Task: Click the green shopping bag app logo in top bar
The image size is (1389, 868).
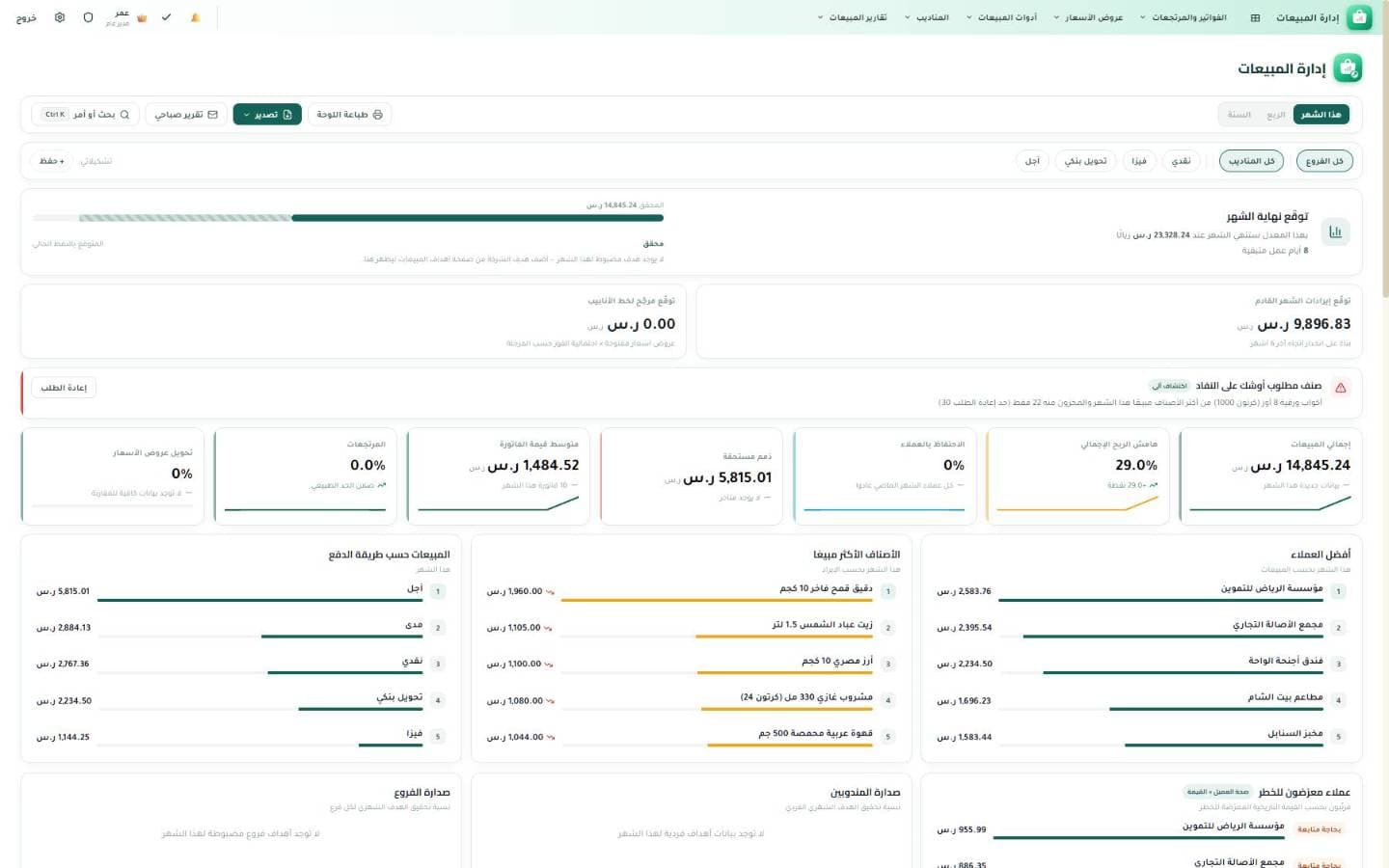Action: tap(1359, 17)
